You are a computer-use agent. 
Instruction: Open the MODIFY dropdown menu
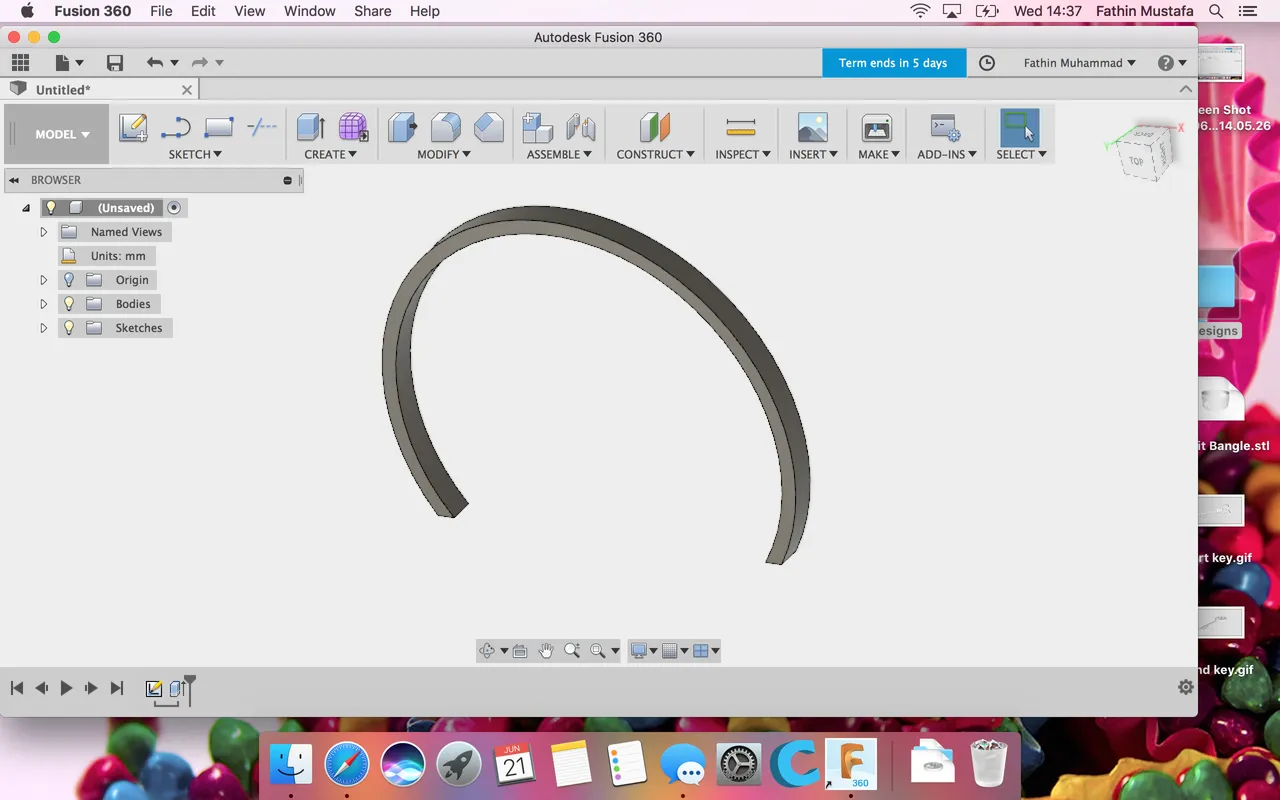point(445,154)
